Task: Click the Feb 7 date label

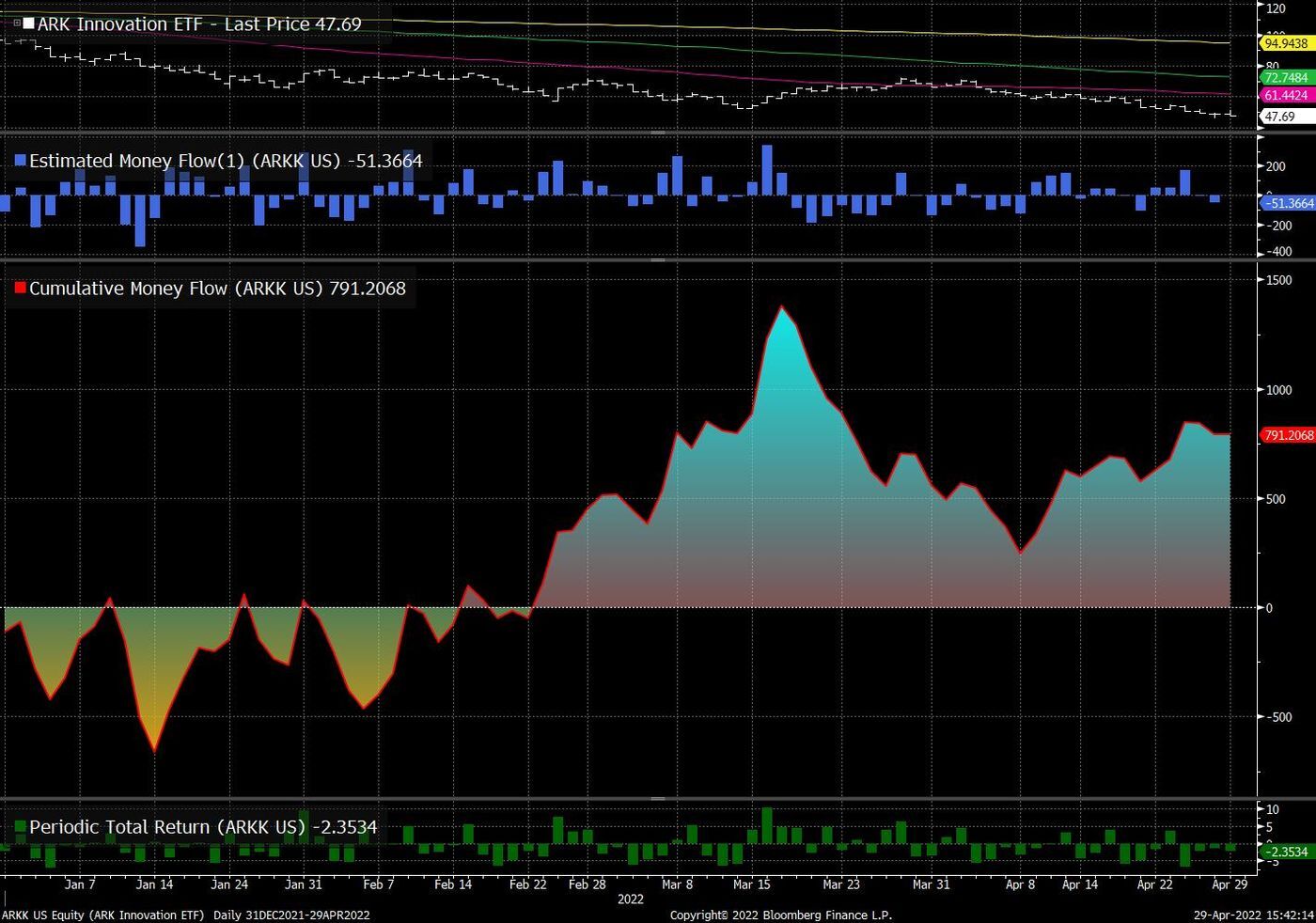Action: tap(378, 884)
